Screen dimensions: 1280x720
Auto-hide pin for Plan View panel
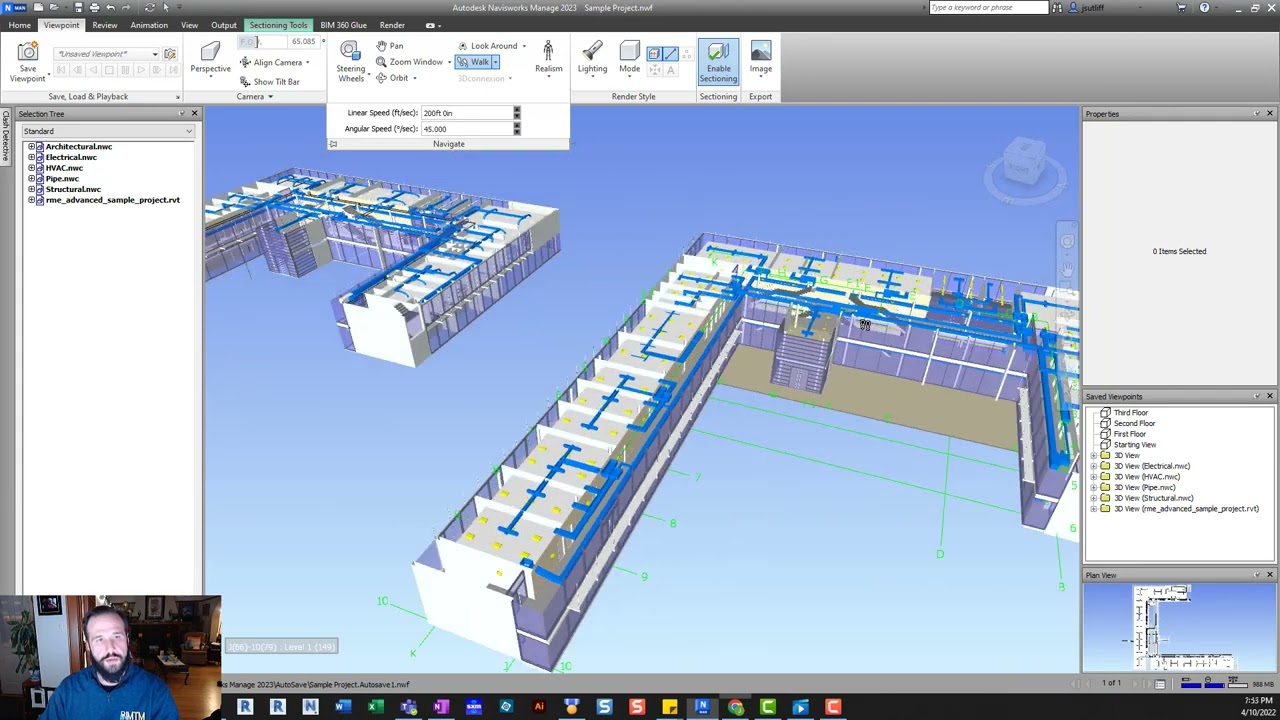point(1257,575)
